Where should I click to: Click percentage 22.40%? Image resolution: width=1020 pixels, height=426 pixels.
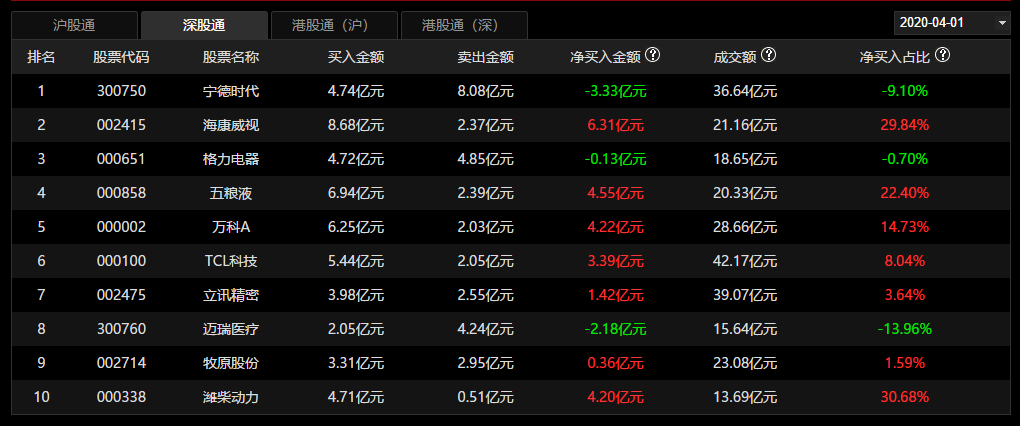(905, 193)
